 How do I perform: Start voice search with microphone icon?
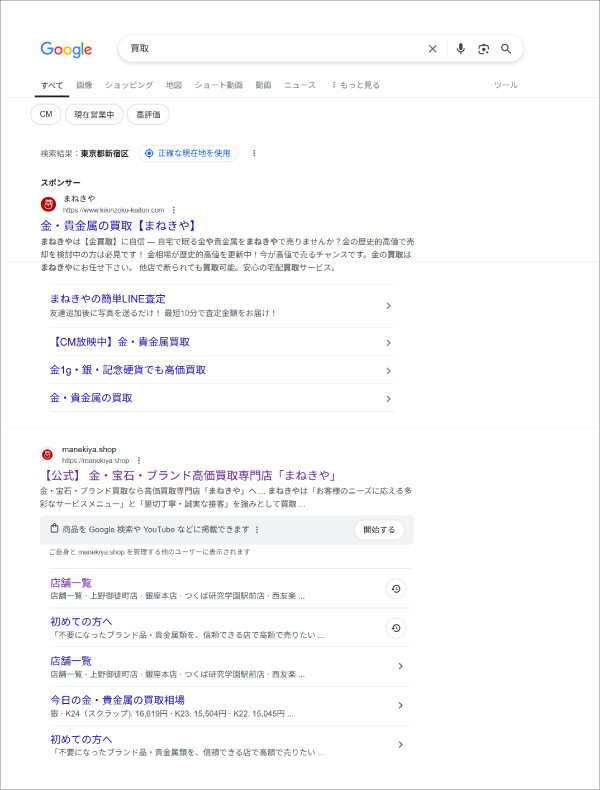click(x=460, y=49)
